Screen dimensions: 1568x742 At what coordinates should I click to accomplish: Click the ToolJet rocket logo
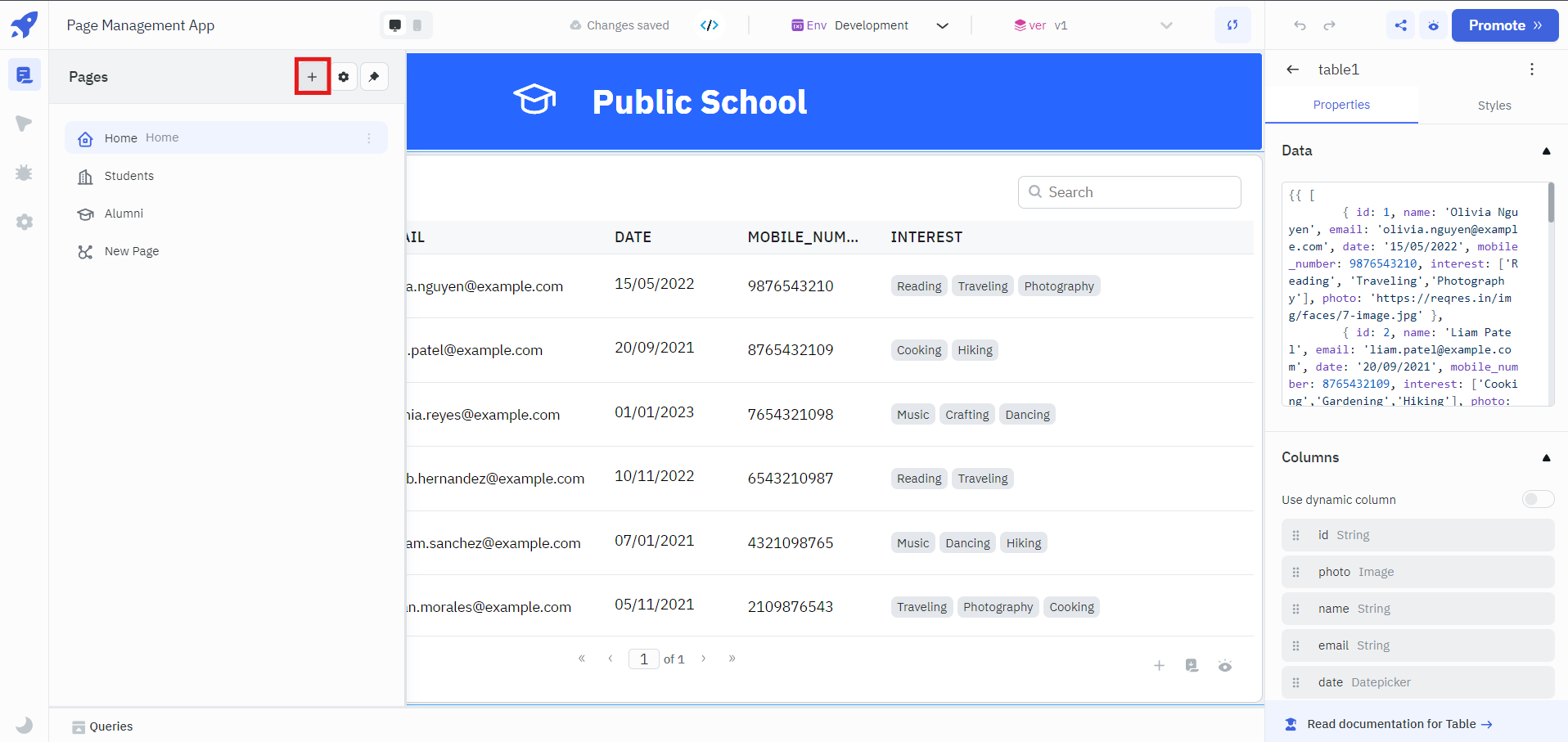tap(24, 25)
